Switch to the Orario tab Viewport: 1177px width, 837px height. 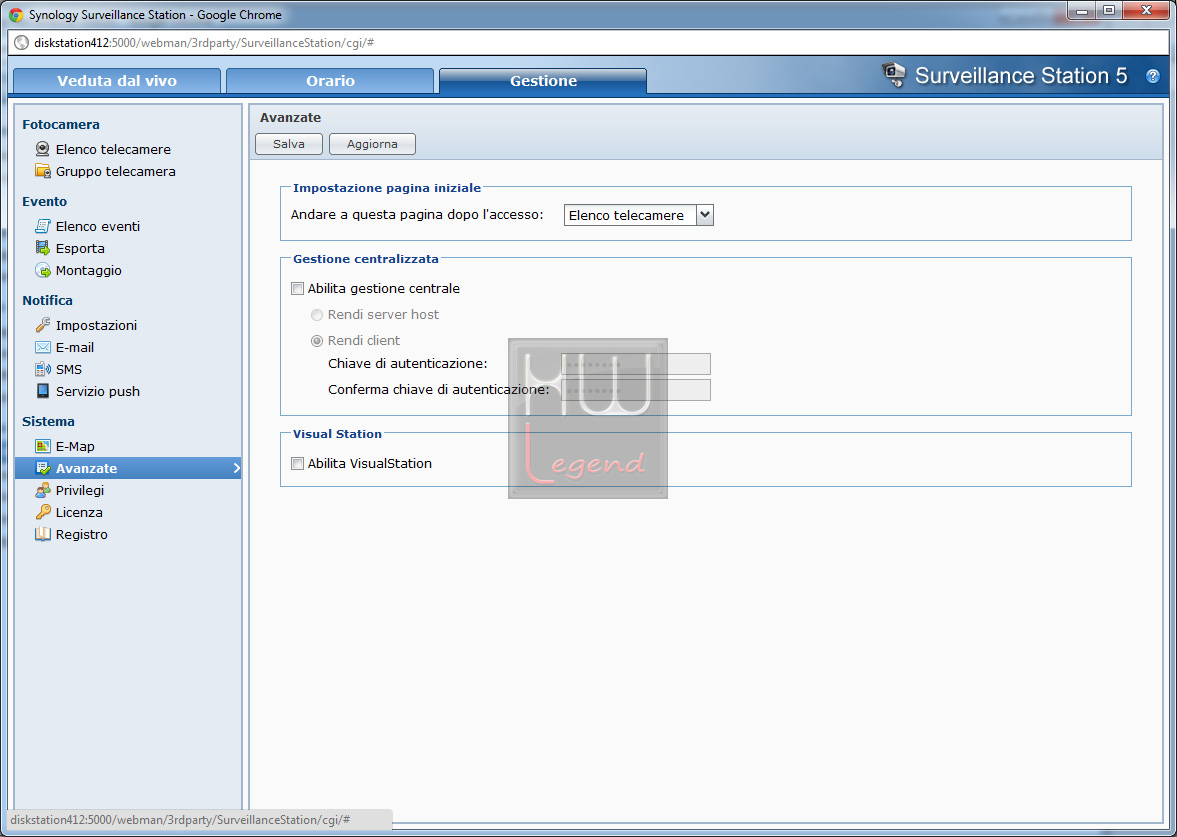[330, 81]
